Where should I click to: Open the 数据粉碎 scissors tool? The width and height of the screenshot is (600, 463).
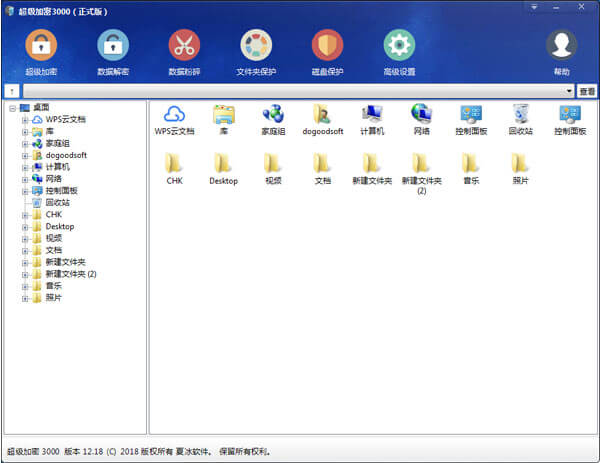click(x=184, y=52)
